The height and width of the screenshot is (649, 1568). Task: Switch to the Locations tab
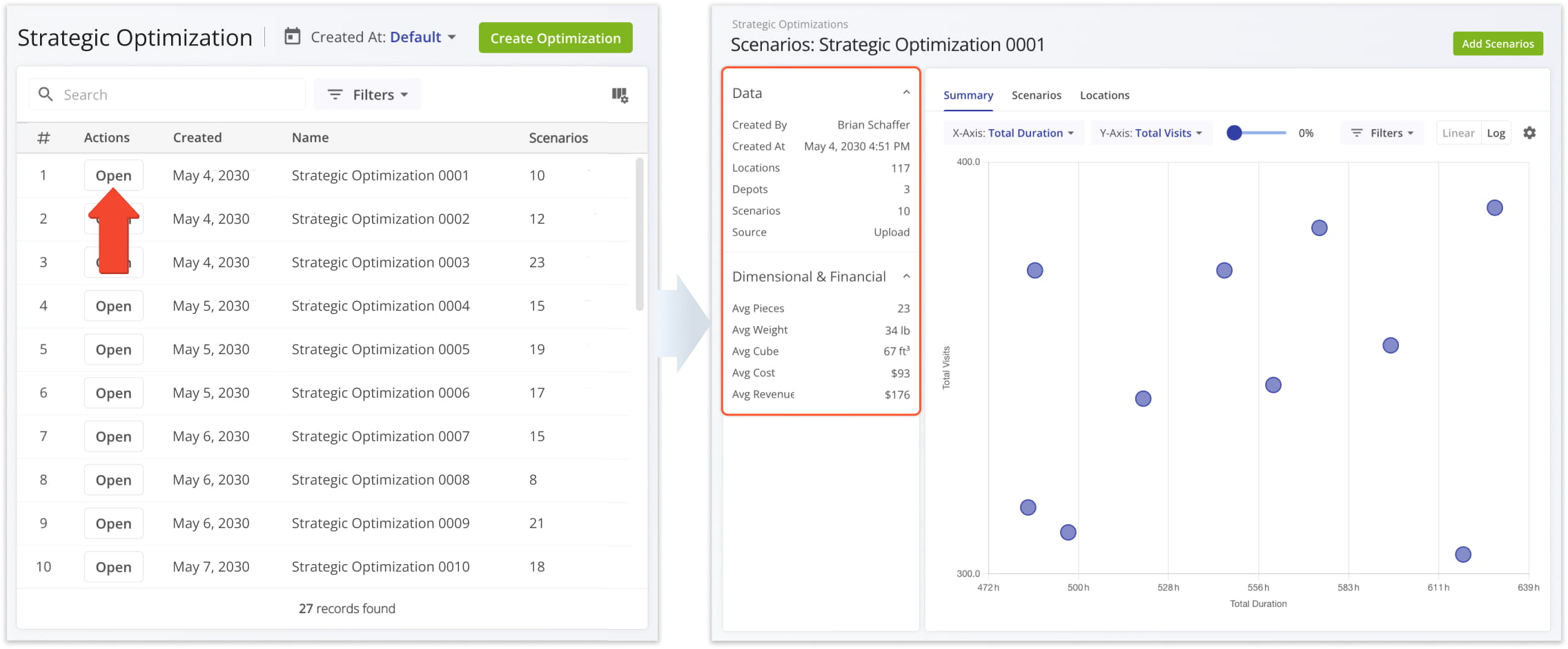pyautogui.click(x=1104, y=95)
